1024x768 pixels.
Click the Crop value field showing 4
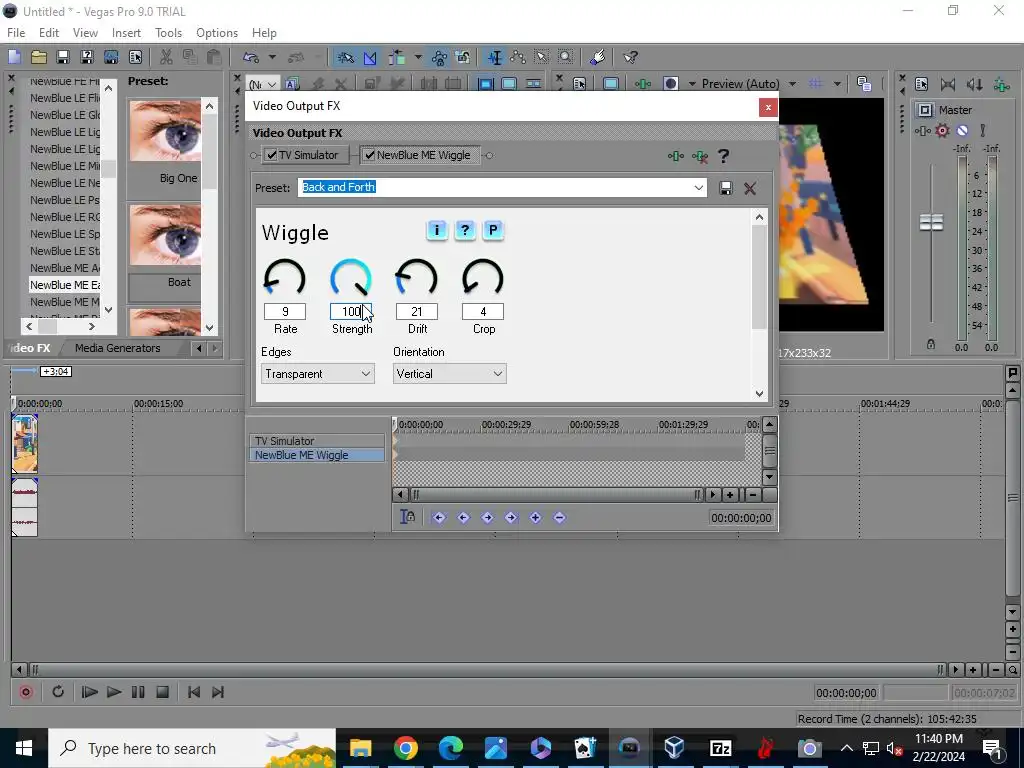[x=483, y=312]
